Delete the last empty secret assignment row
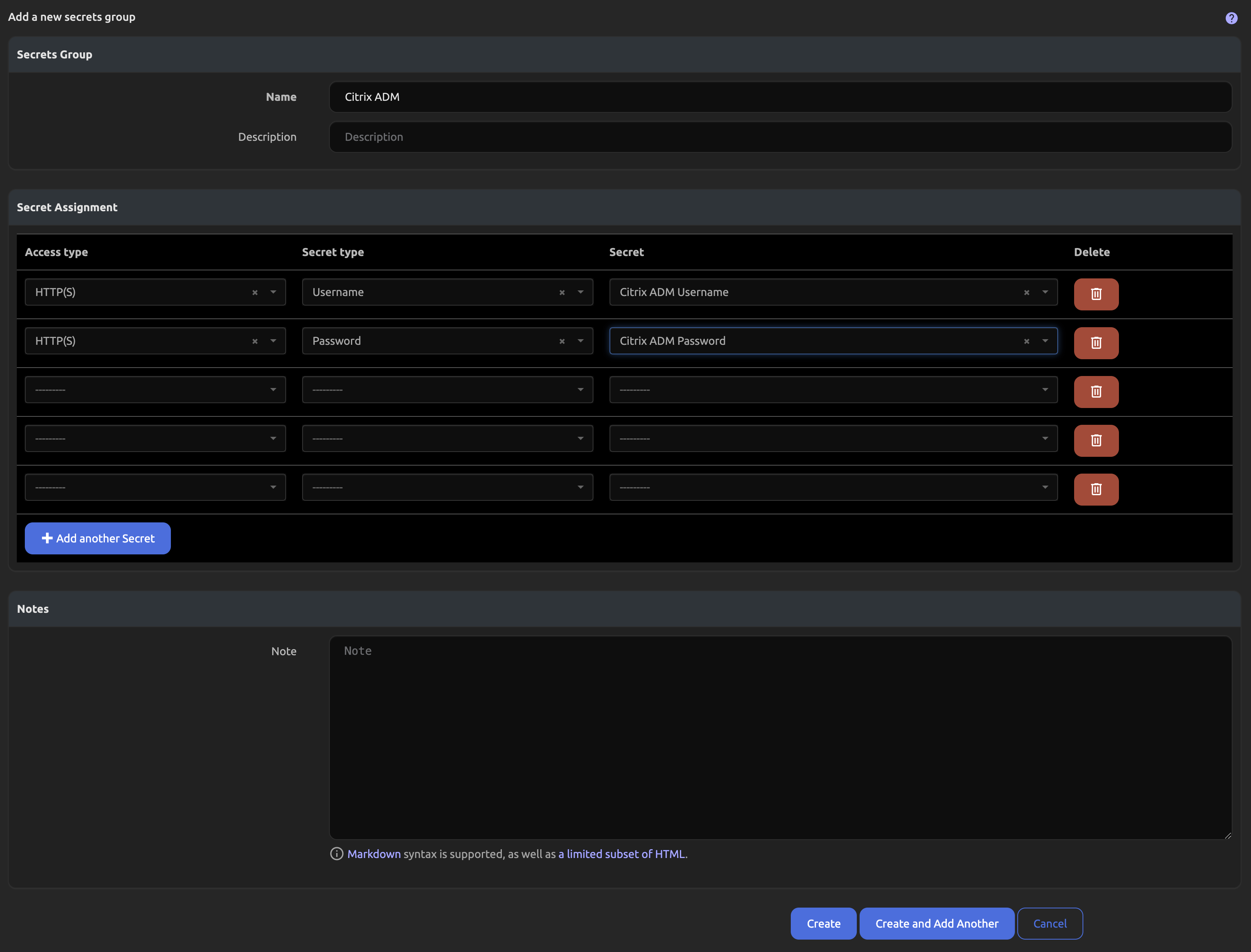 click(x=1096, y=489)
